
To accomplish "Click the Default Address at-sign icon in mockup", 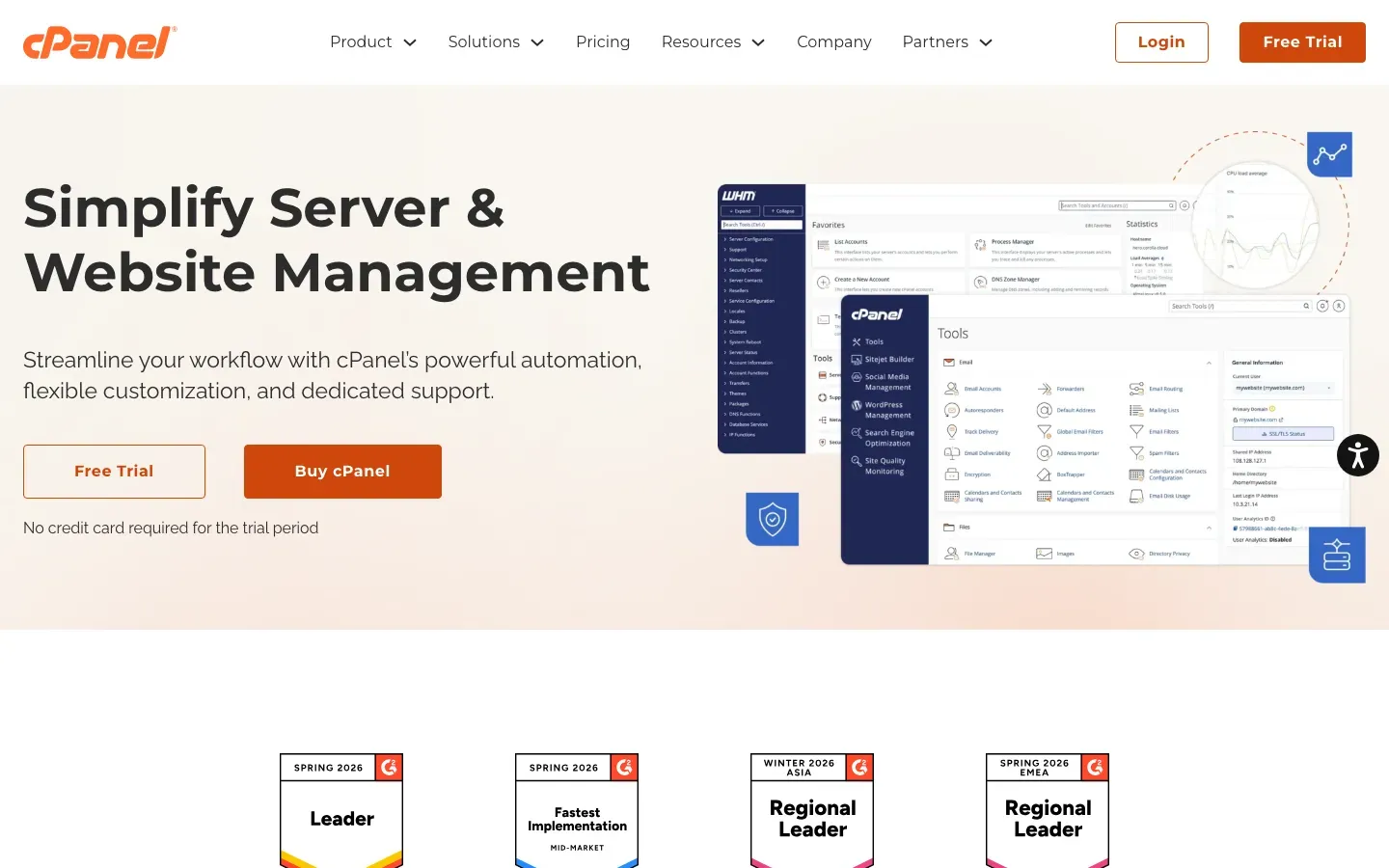I will [x=1044, y=410].
